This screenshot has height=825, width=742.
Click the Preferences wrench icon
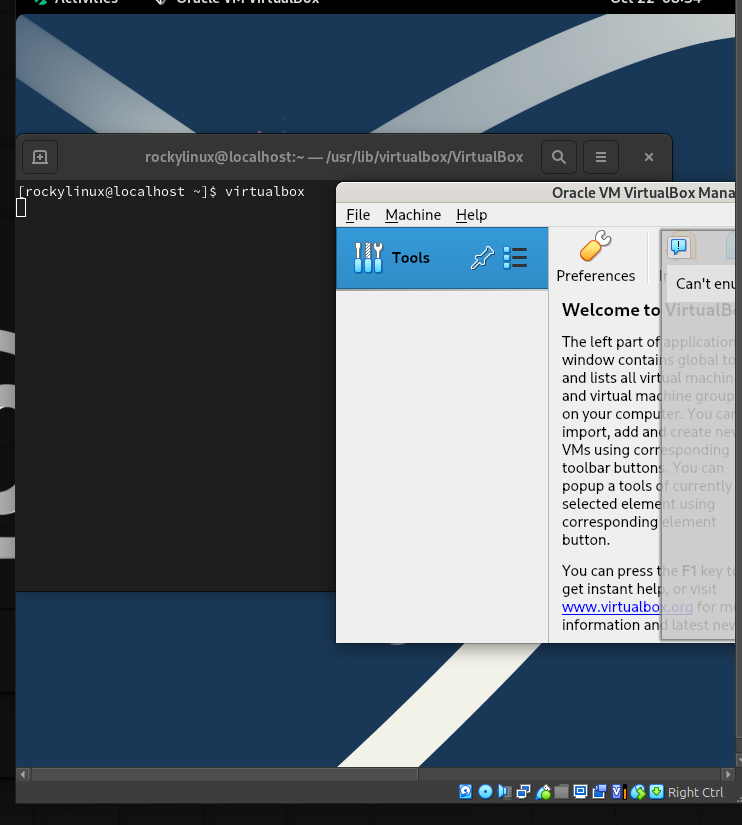point(596,247)
